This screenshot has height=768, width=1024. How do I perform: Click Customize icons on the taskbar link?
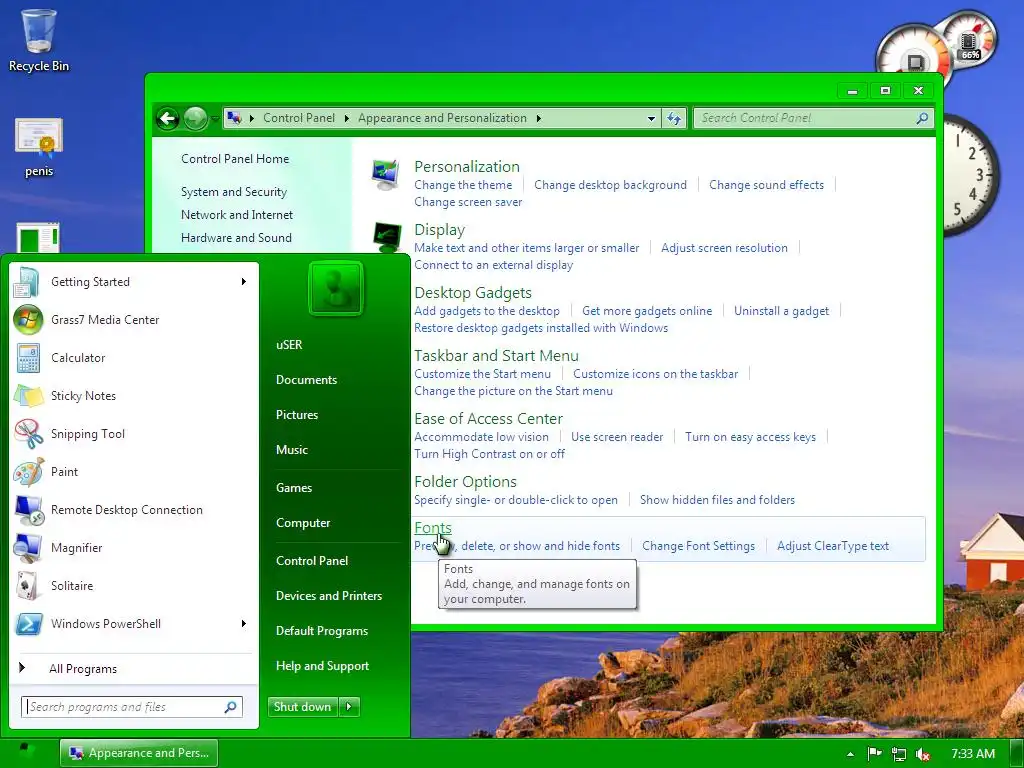coord(656,374)
